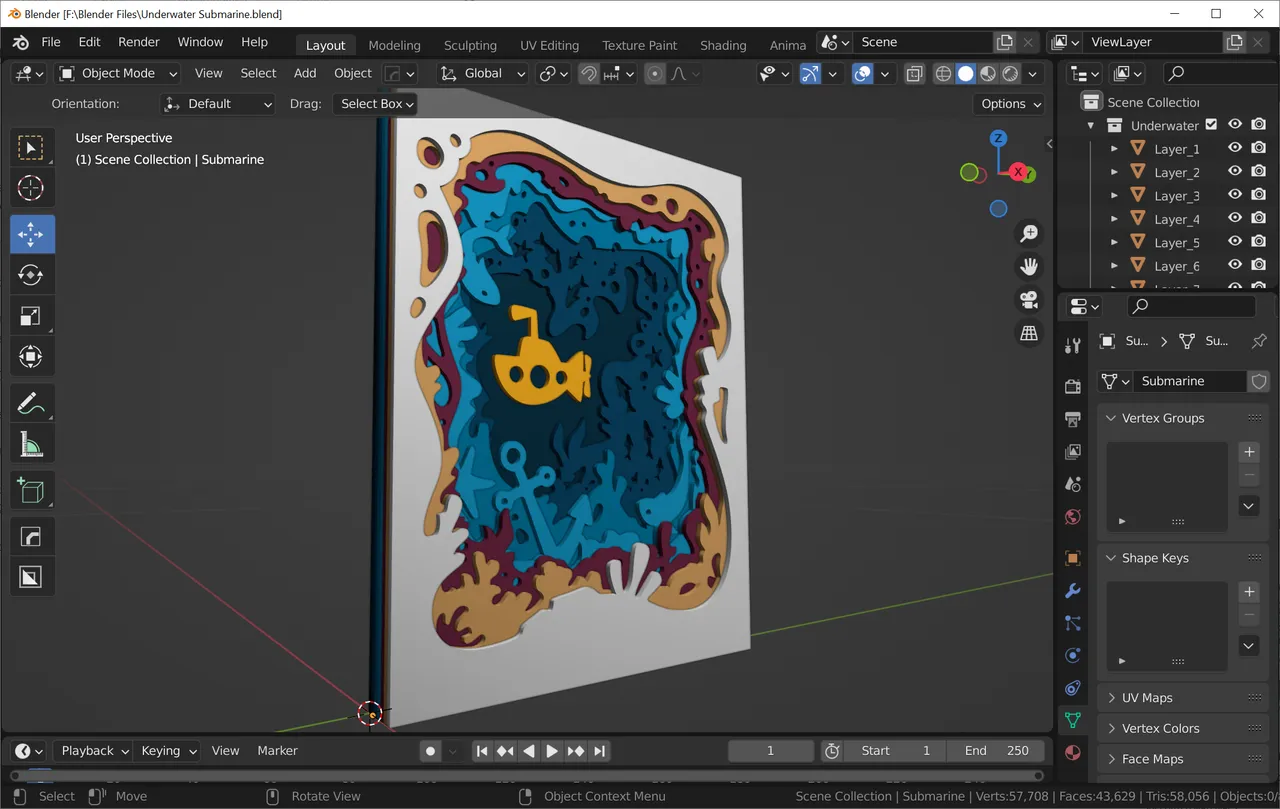The height and width of the screenshot is (809, 1280).
Task: Open the Output properties tab
Action: [x=1073, y=419]
